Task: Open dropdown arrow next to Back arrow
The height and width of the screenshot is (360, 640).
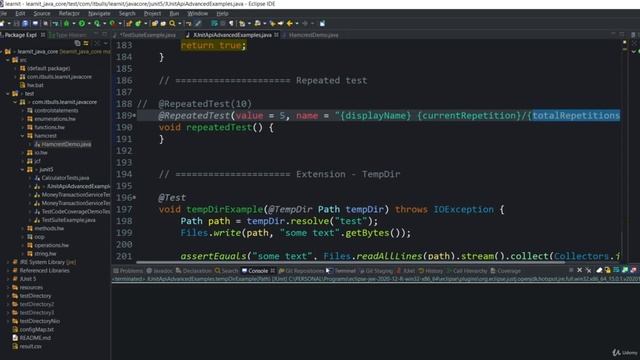Action: click(297, 24)
